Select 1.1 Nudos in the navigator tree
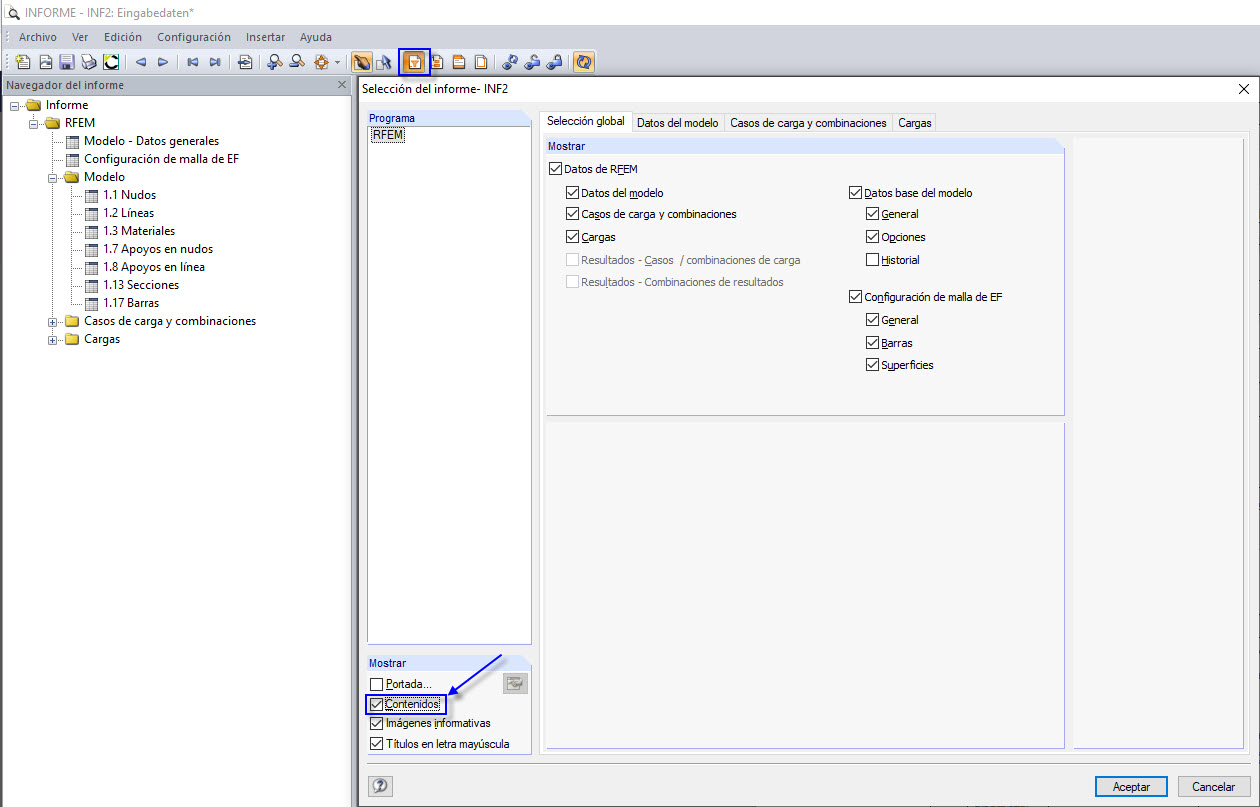Viewport: 1260px width, 807px height. 129,195
